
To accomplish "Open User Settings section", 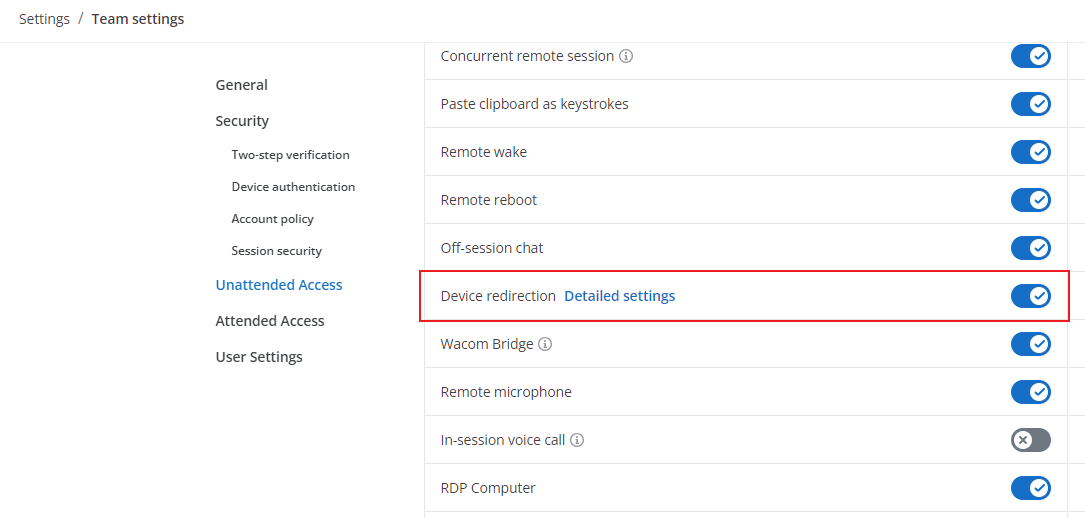I will [x=259, y=357].
